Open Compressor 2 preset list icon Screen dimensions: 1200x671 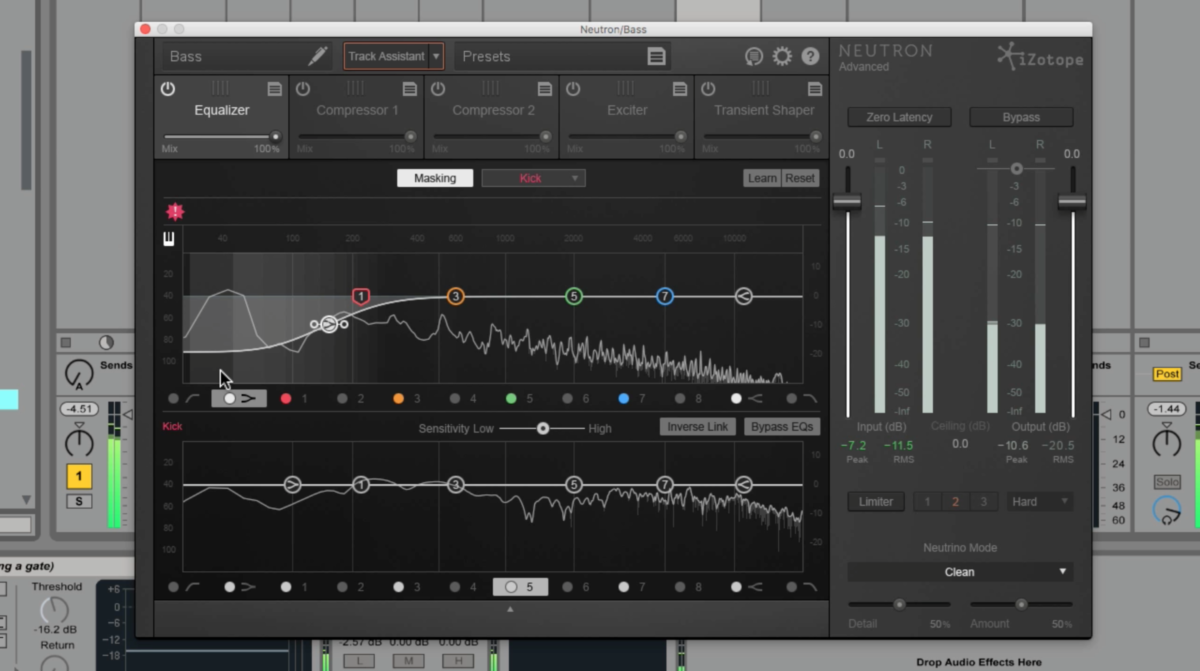click(x=544, y=89)
